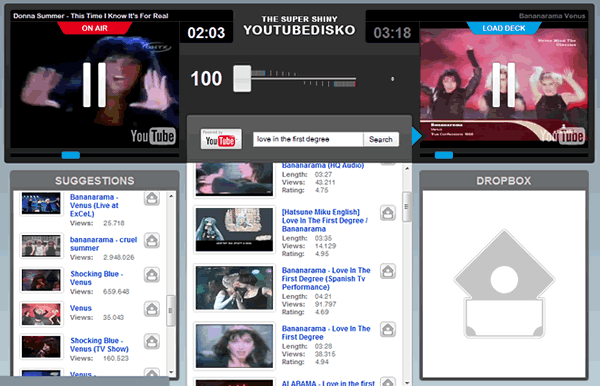Click left deck blue progress marker
This screenshot has height=386, width=600.
pos(71,155)
